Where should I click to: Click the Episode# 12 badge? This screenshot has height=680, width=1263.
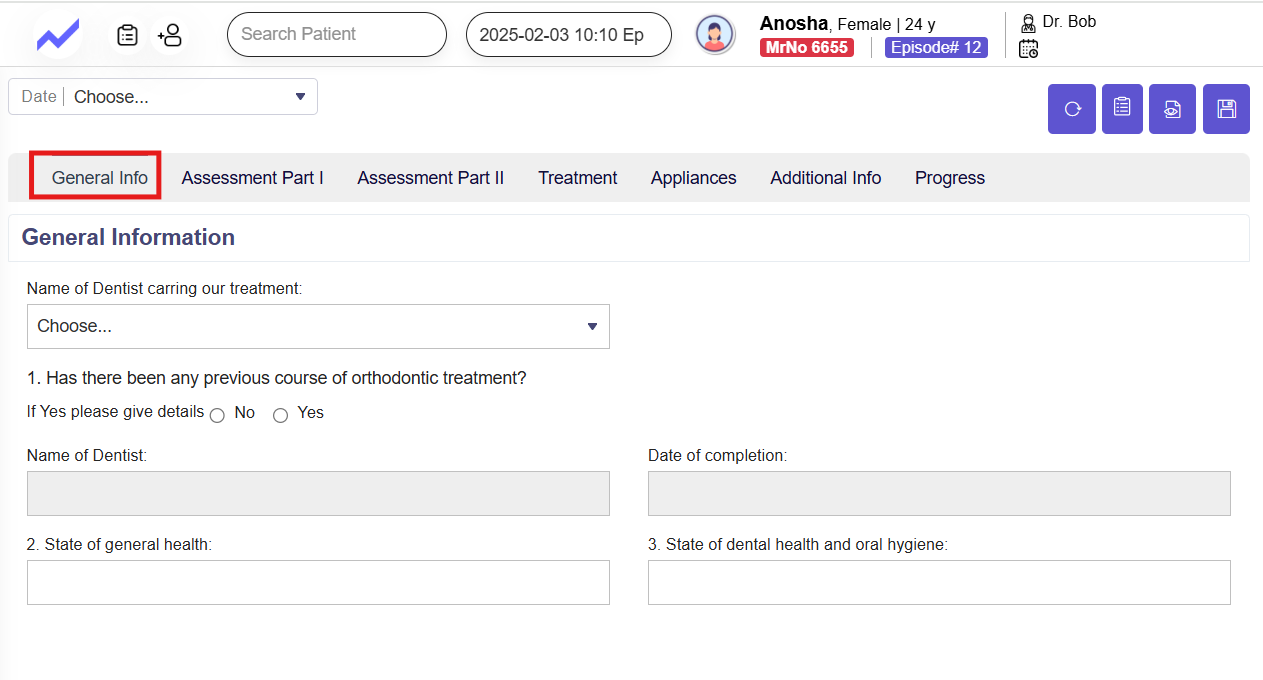click(x=936, y=48)
